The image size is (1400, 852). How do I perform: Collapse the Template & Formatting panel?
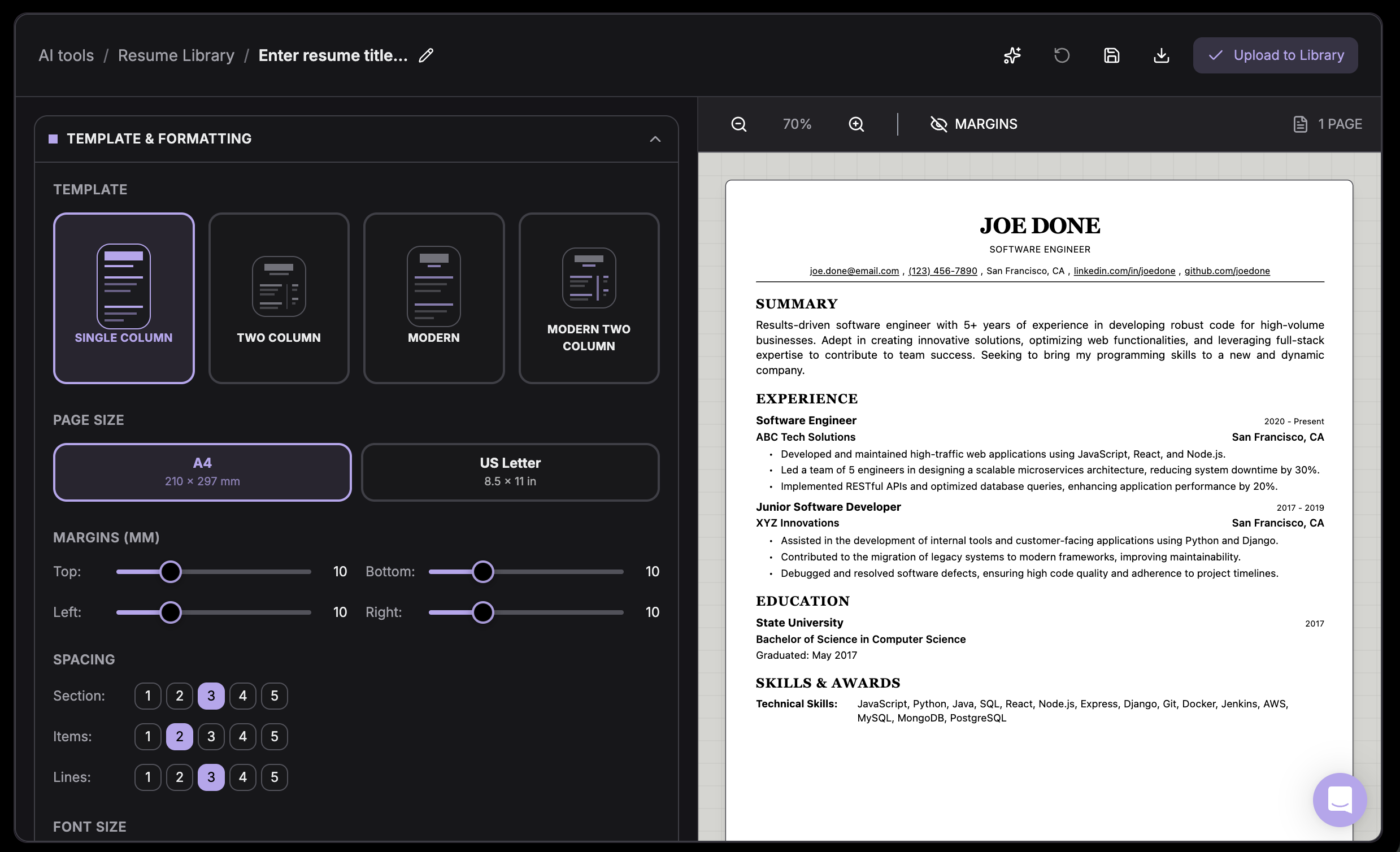pyautogui.click(x=655, y=138)
